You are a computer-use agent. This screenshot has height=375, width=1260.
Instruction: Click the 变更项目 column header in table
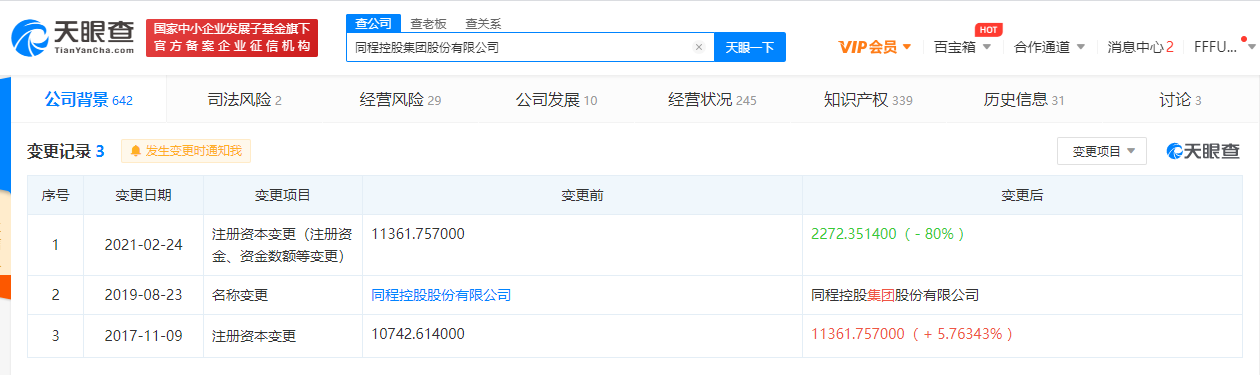283,195
